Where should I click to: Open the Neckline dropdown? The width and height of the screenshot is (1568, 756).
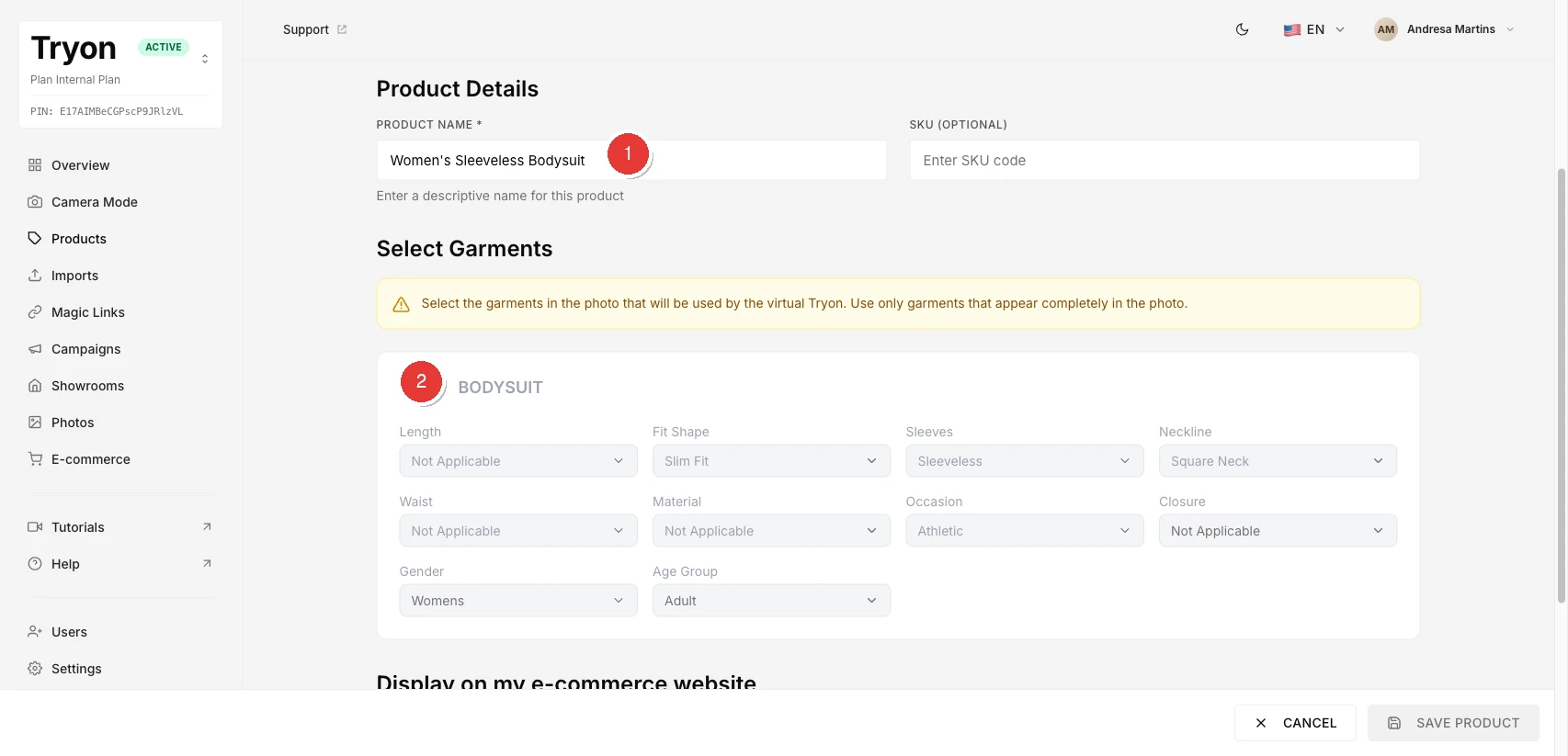click(1278, 461)
